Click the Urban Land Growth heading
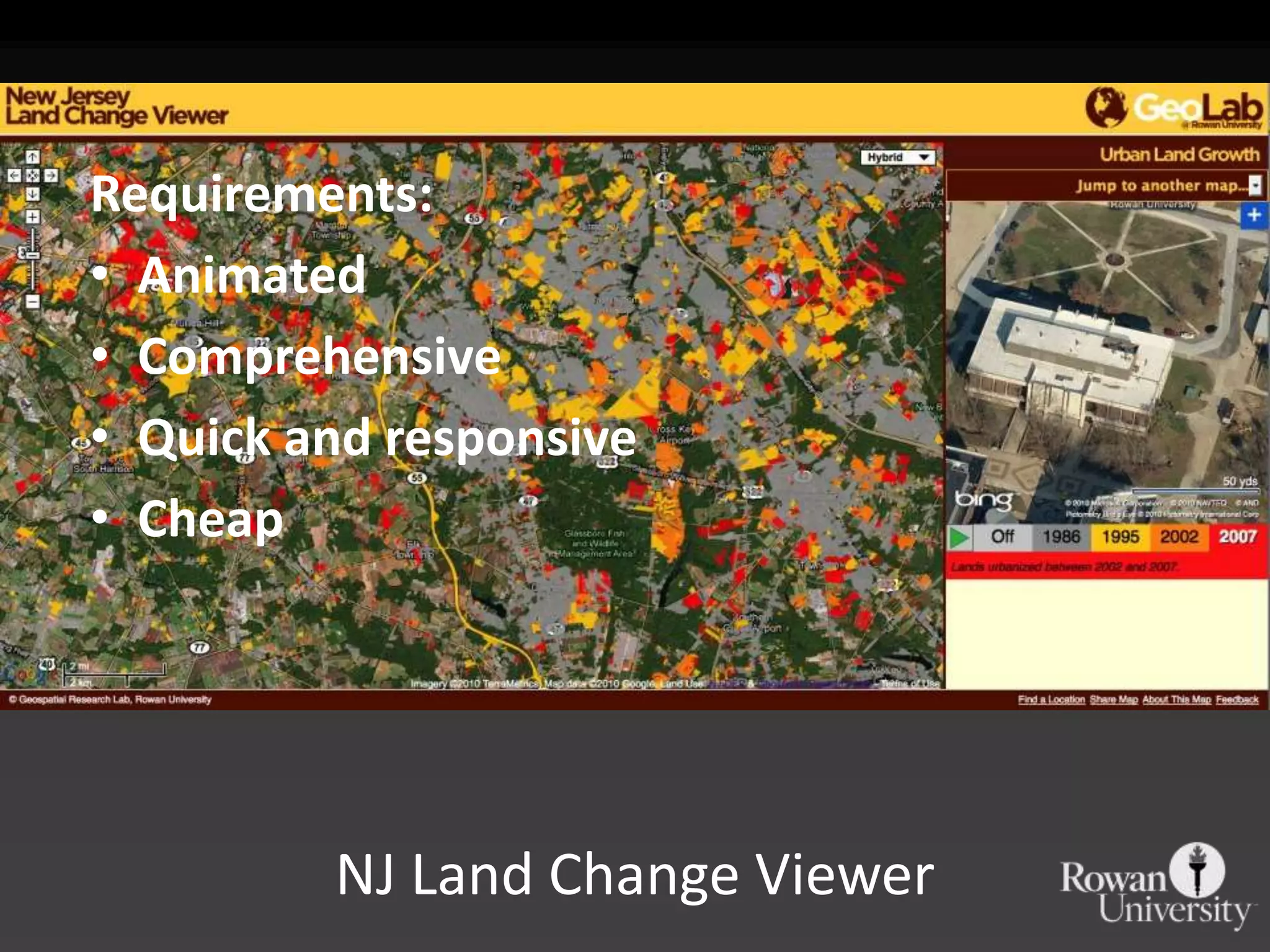The width and height of the screenshot is (1270, 952). tap(1179, 154)
